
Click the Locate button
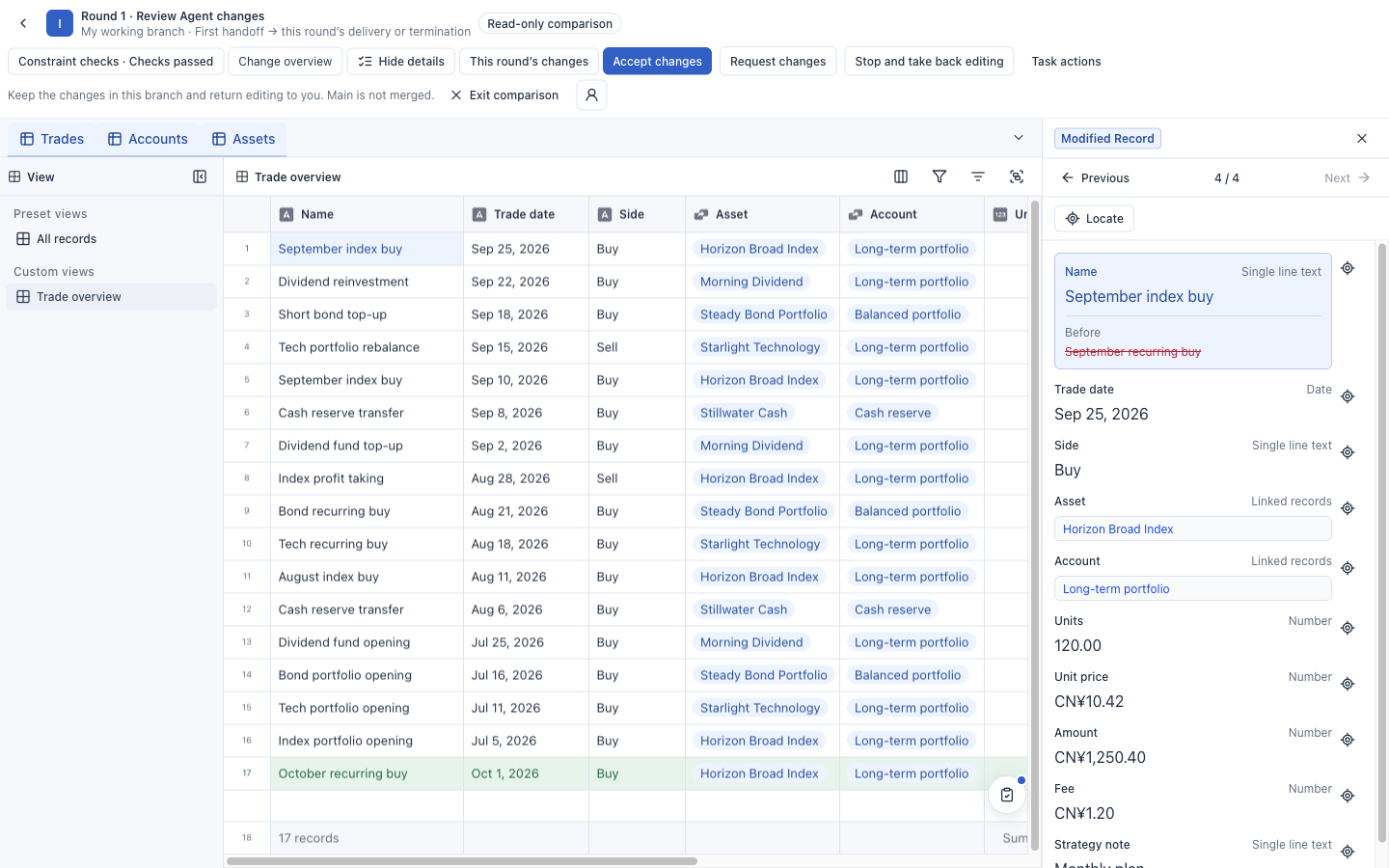(x=1094, y=219)
